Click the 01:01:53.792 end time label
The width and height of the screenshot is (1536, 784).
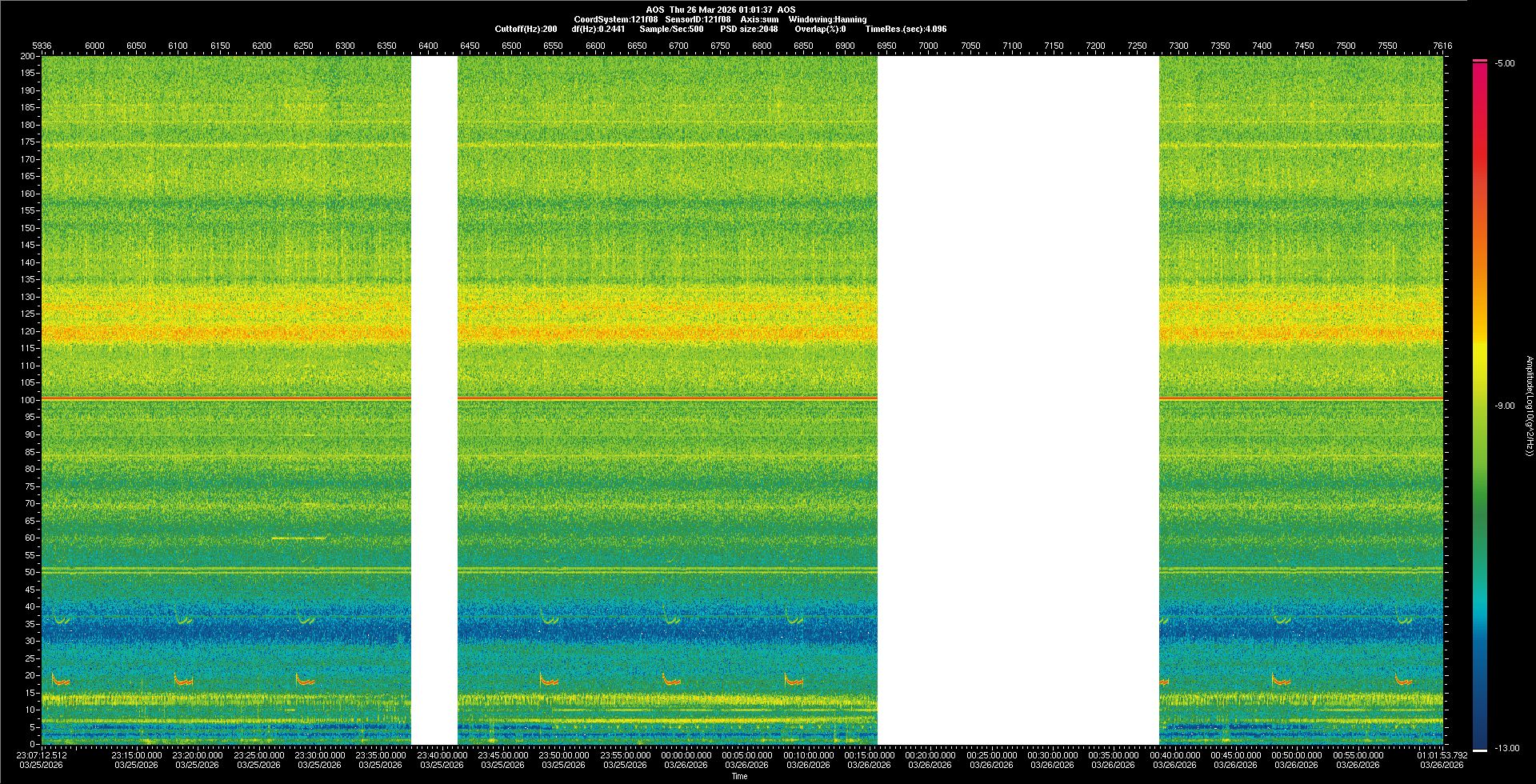click(1442, 755)
